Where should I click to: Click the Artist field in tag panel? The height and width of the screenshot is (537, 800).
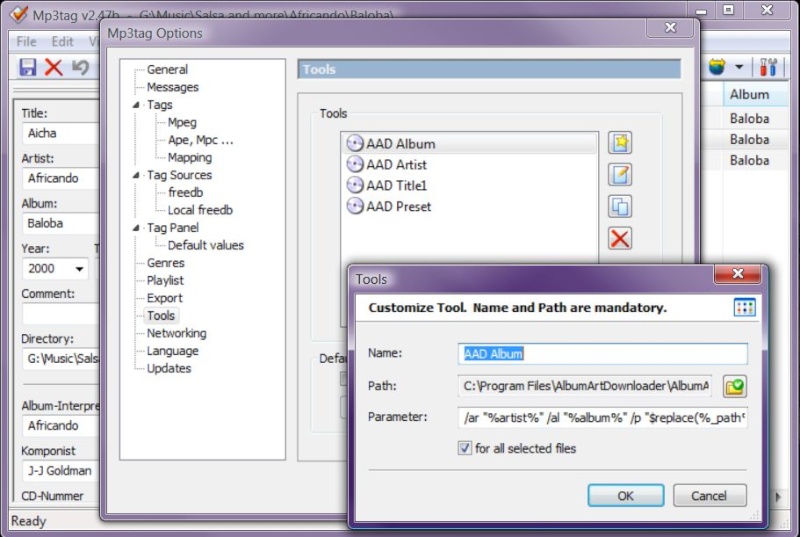pos(61,178)
